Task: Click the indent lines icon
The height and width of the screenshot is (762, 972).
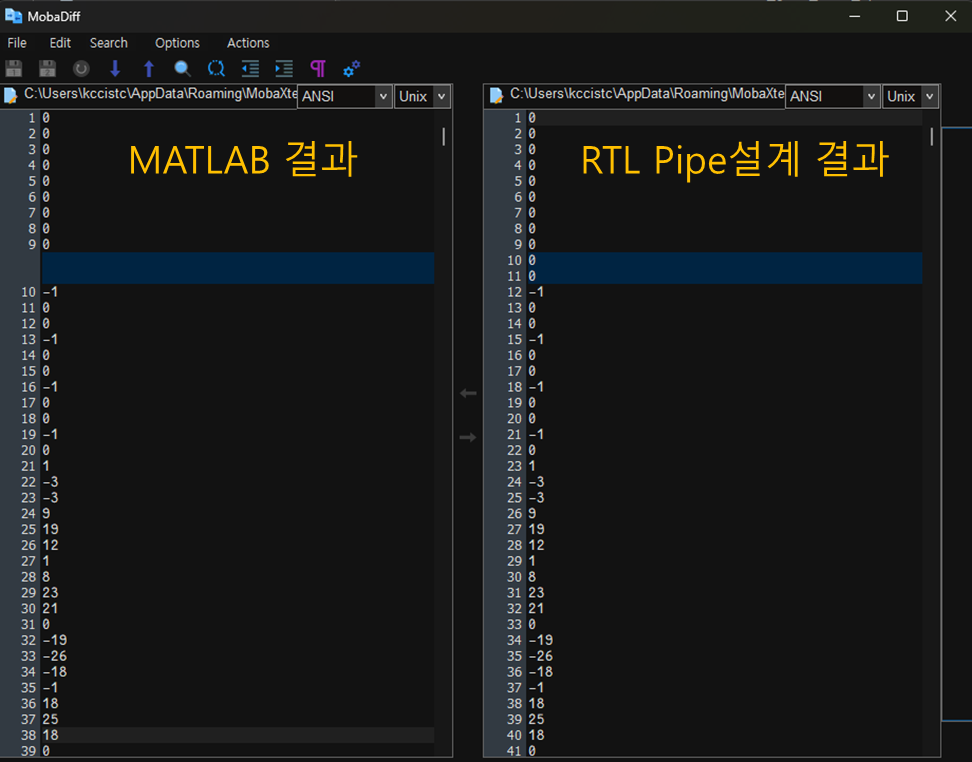Action: (284, 69)
